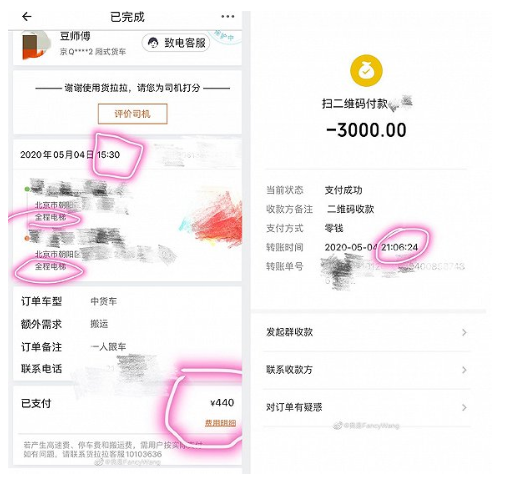Tap the 已完成 page title
Image resolution: width=518 pixels, height=478 pixels.
point(127,17)
